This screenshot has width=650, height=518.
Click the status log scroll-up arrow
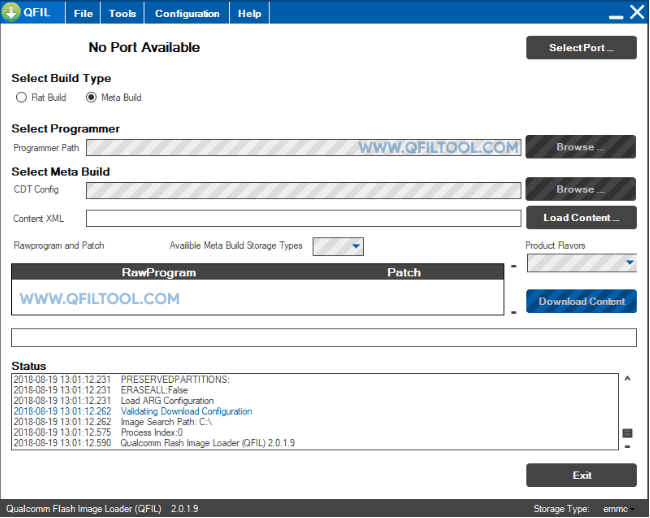627,378
